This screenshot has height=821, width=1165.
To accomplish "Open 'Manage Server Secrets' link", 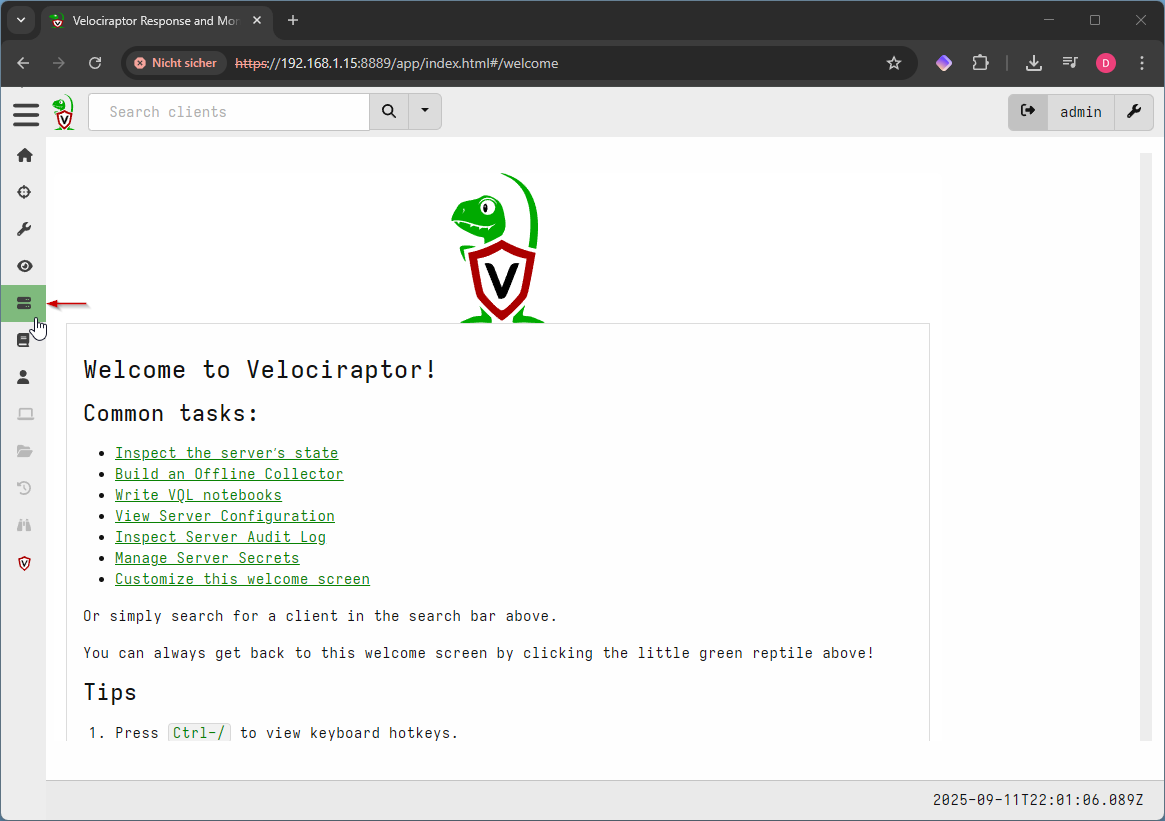I will click(x=207, y=558).
